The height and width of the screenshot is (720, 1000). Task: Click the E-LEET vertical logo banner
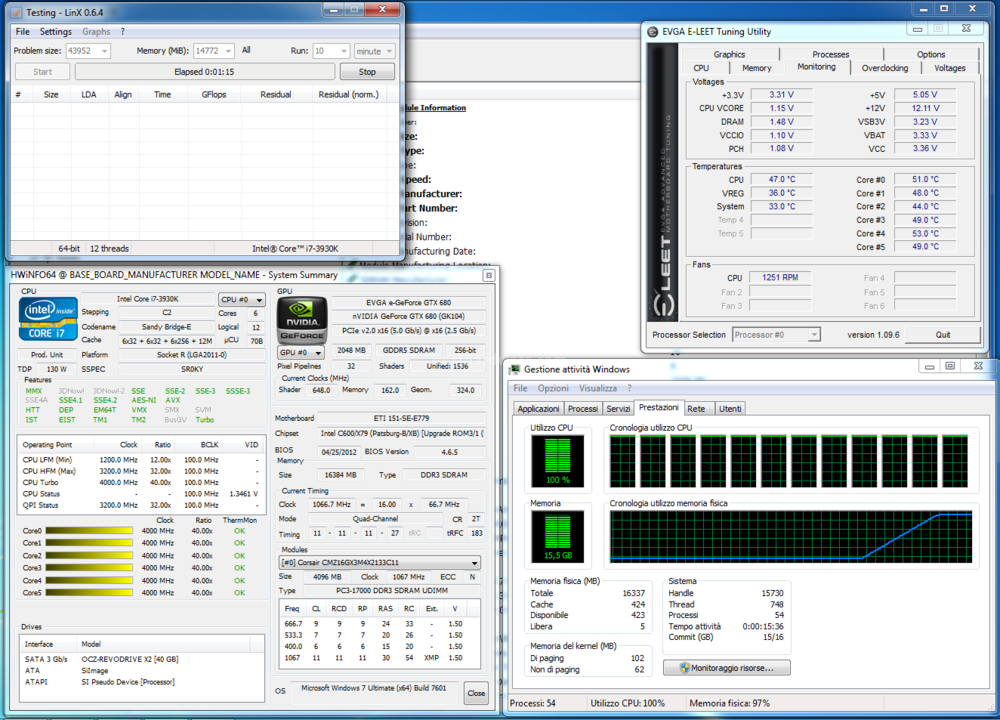[x=662, y=182]
